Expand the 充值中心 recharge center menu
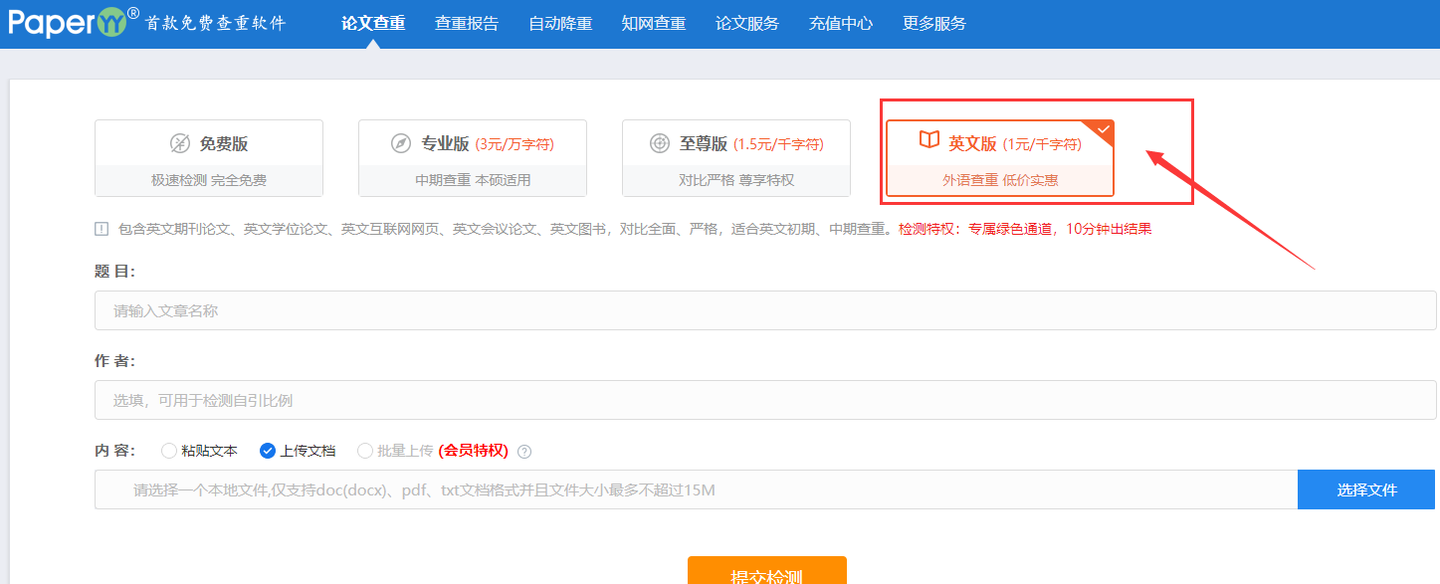The width and height of the screenshot is (1440, 584). point(840,23)
